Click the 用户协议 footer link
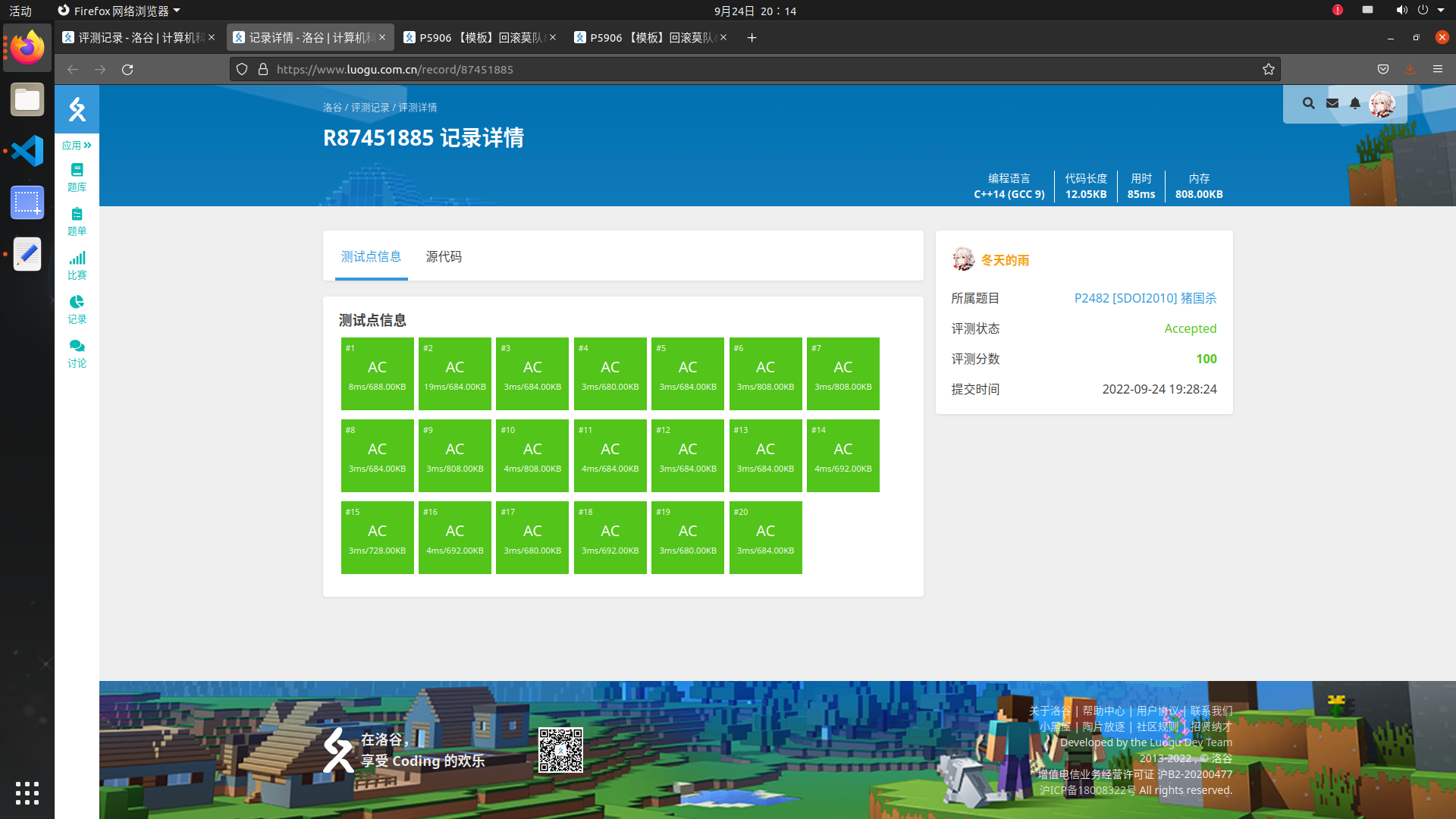The image size is (1456, 819). point(1157,711)
